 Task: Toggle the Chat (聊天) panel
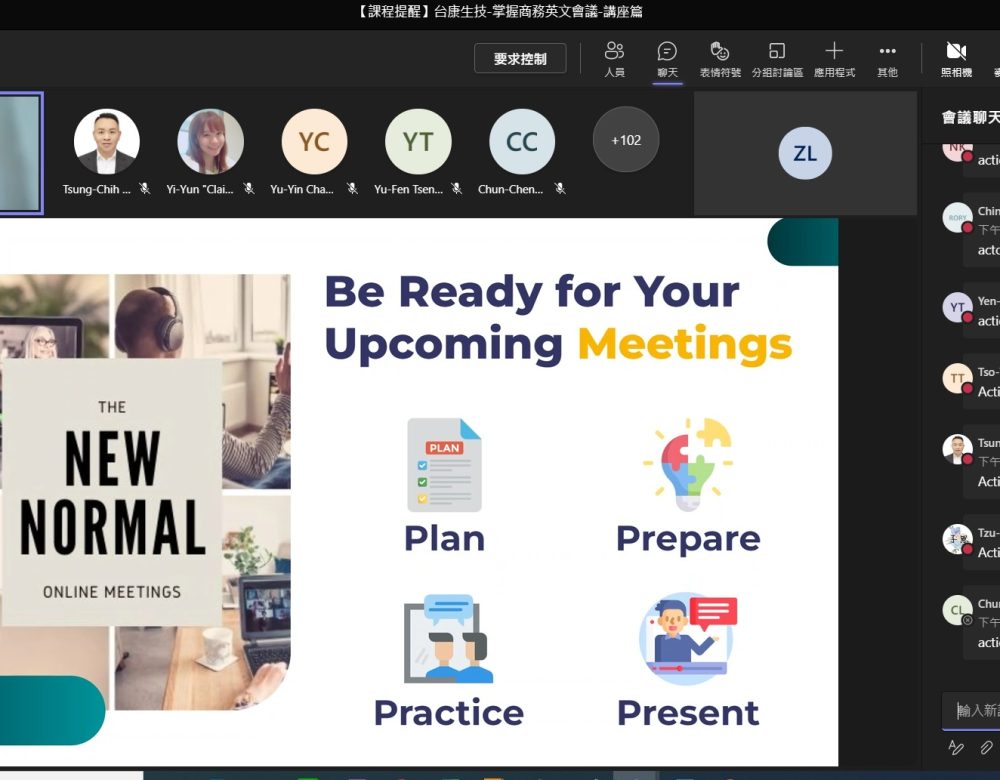coord(667,58)
